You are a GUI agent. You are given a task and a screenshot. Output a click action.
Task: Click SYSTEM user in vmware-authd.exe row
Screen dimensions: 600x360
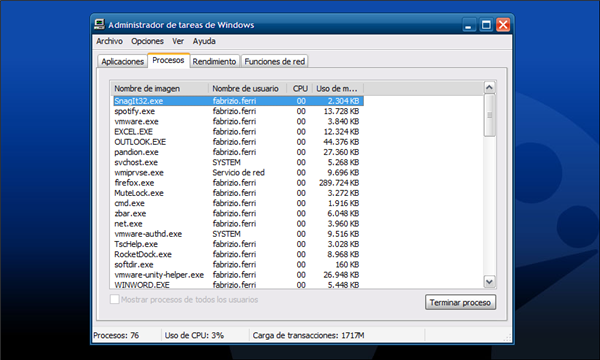[x=227, y=234]
